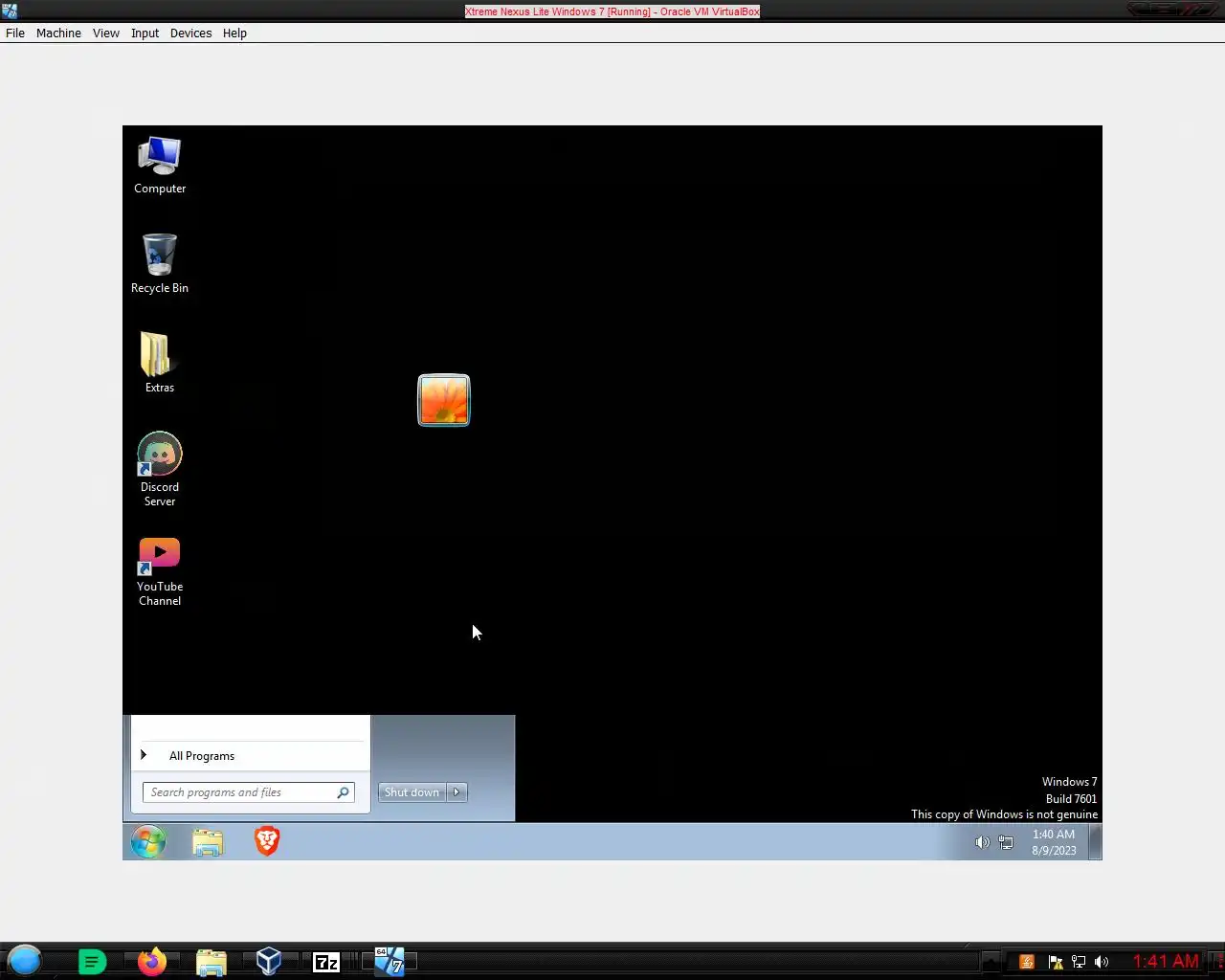Open the green notes app on the host taskbar
Screen dimensions: 1225x980
[x=92, y=962]
